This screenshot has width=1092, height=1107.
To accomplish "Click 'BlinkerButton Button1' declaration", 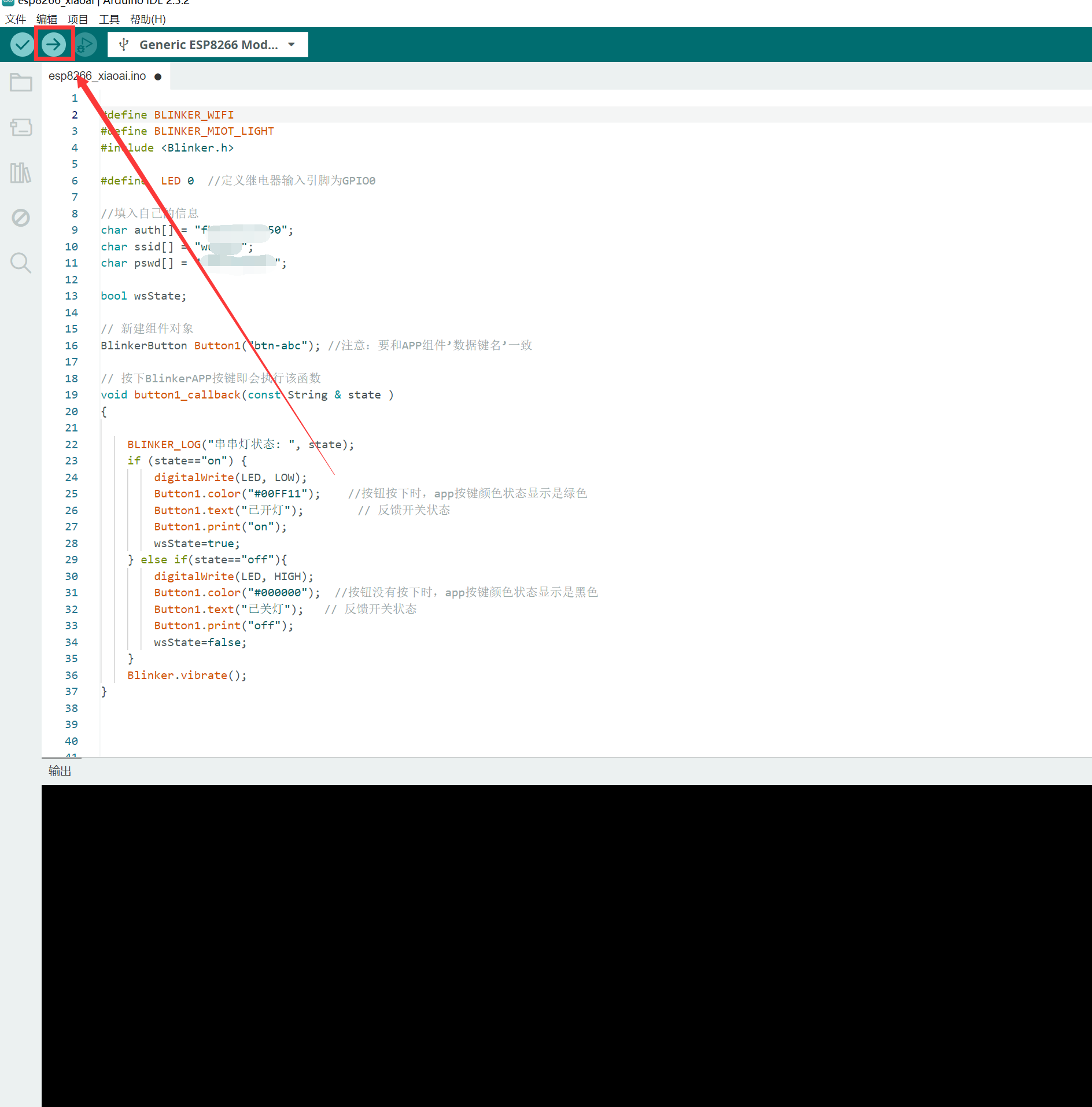I will pos(211,345).
